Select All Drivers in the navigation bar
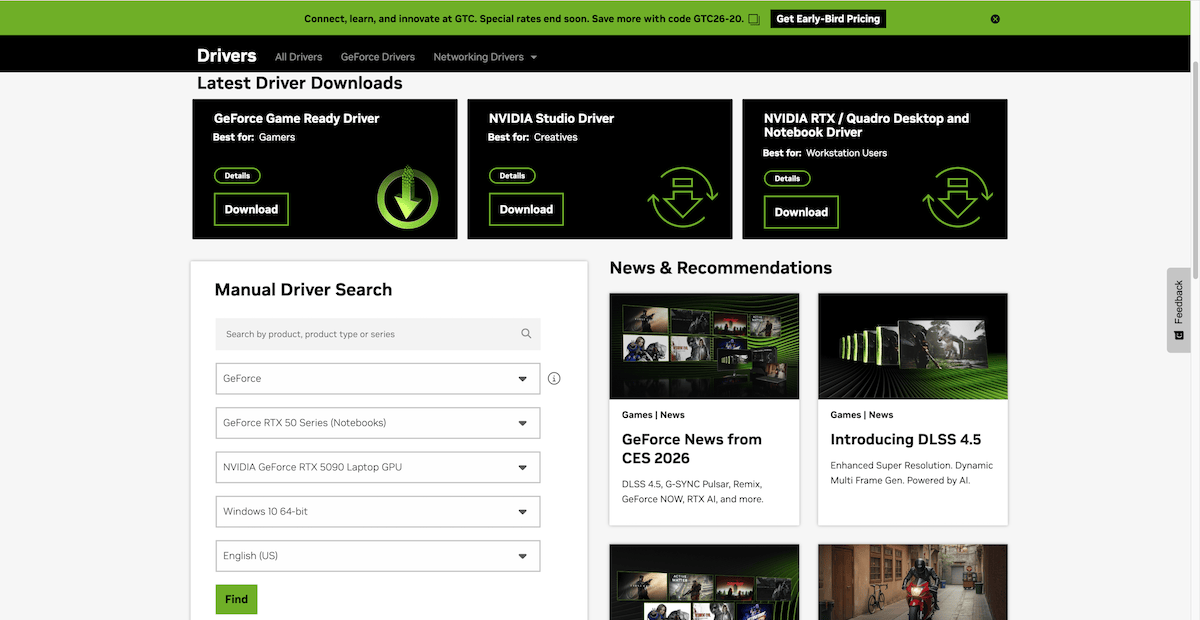The image size is (1200, 620). pos(298,57)
